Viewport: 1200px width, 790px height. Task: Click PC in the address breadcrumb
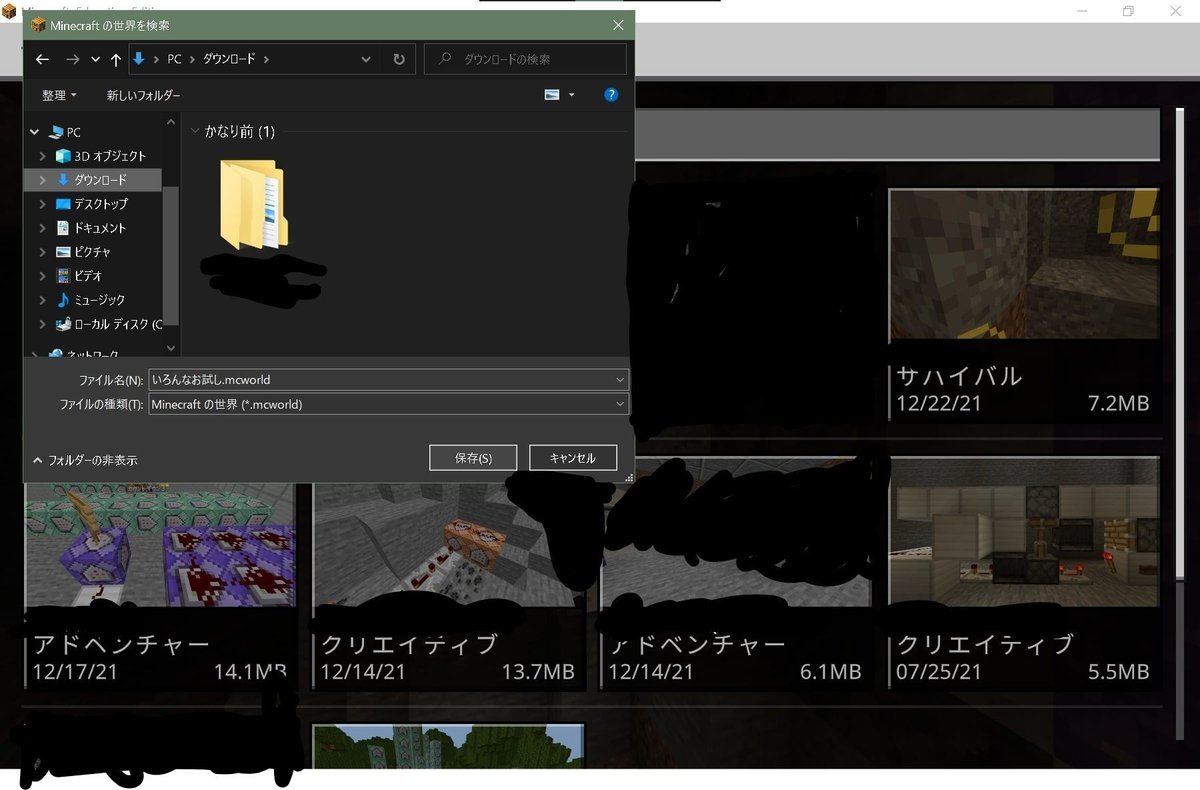pos(174,59)
